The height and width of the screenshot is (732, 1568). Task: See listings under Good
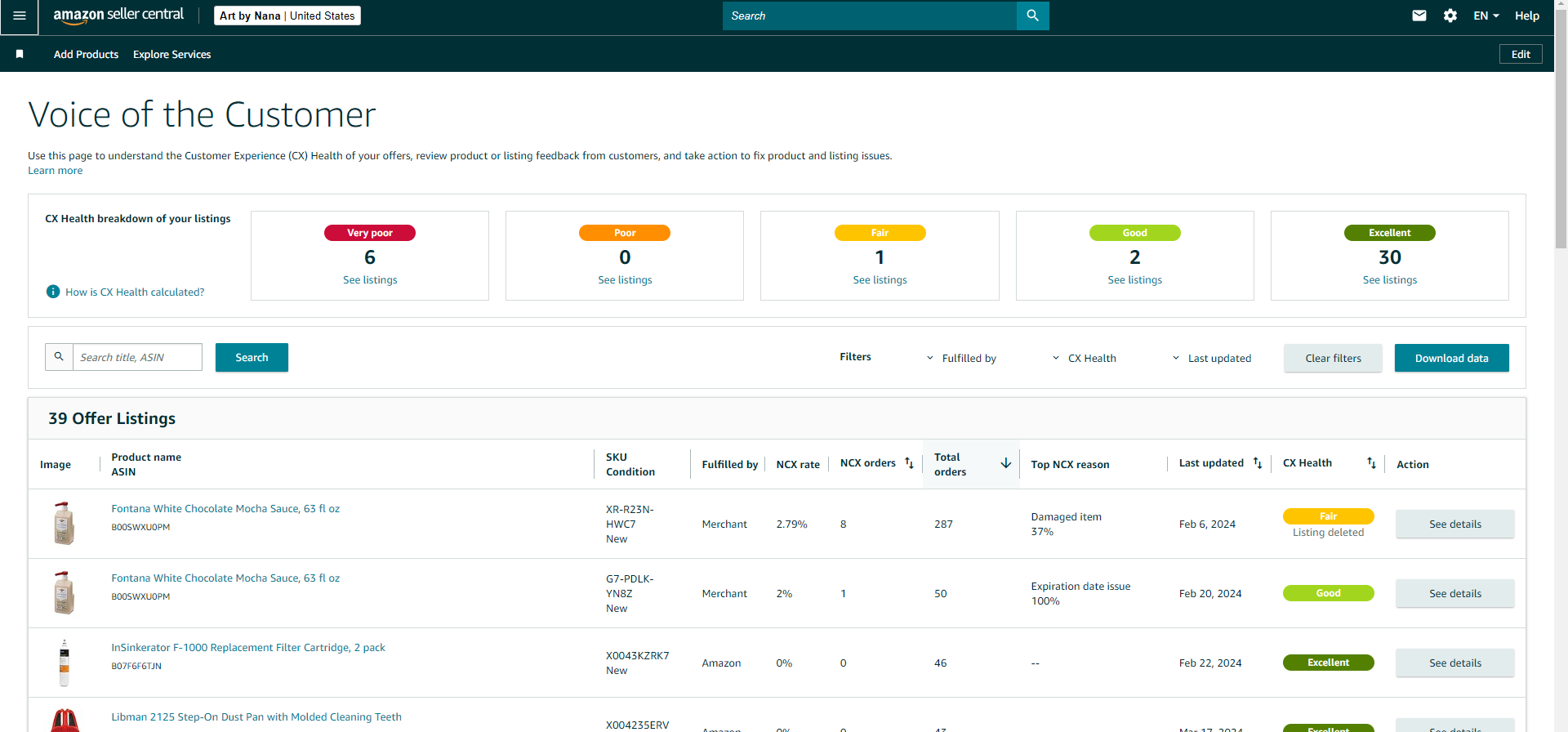click(x=1134, y=279)
